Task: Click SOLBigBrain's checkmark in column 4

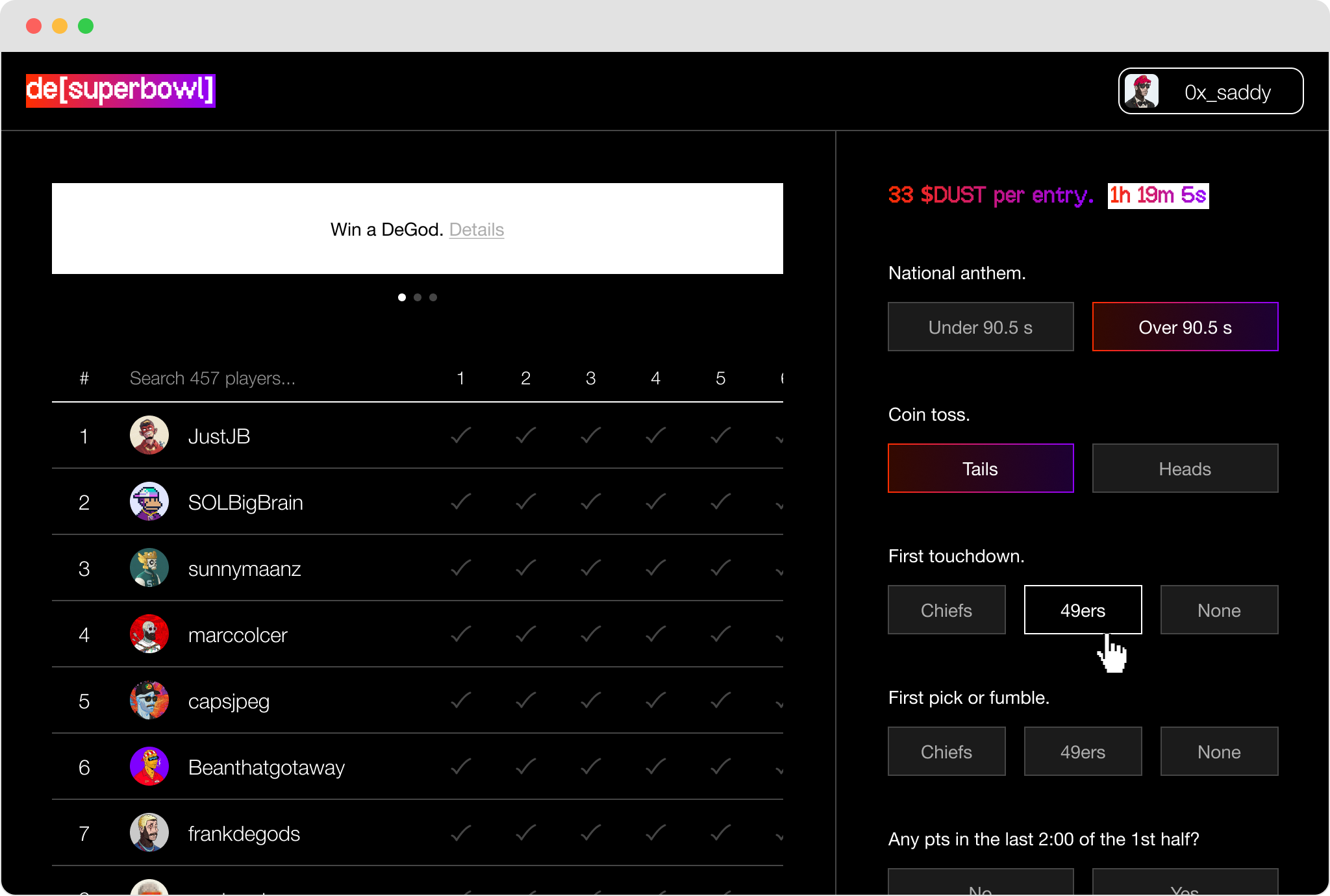Action: pos(655,501)
